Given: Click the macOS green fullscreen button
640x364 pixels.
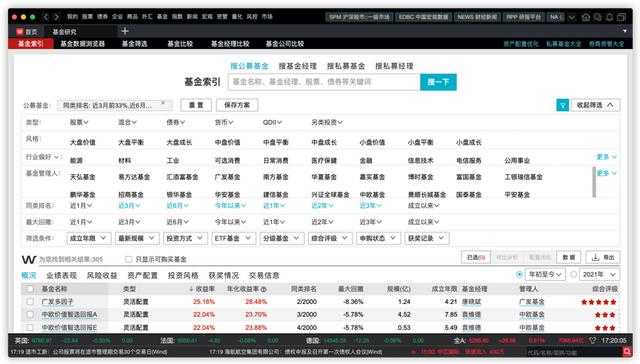Looking at the screenshot, I should [33, 17].
